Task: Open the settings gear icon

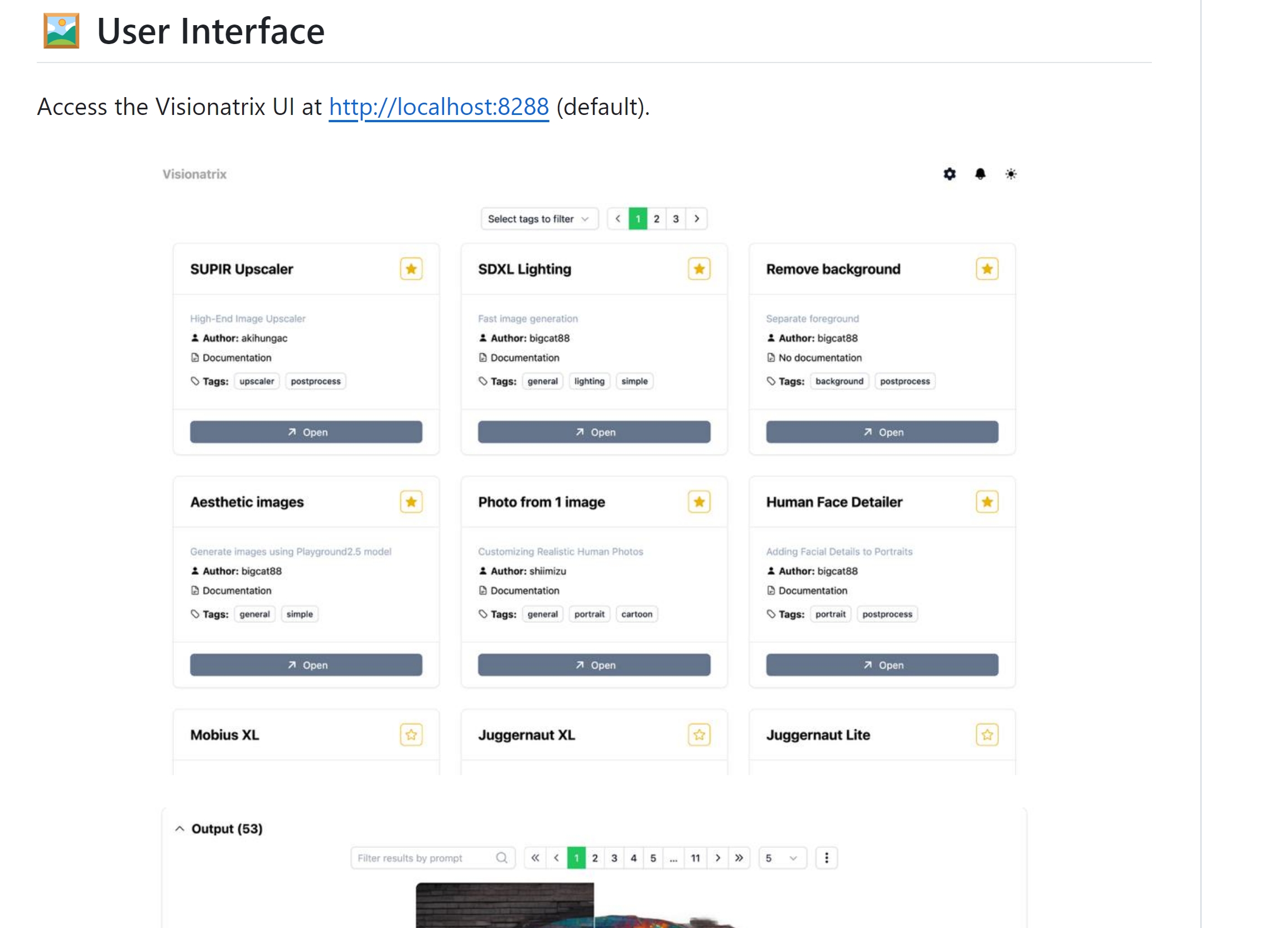Action: pos(949,174)
